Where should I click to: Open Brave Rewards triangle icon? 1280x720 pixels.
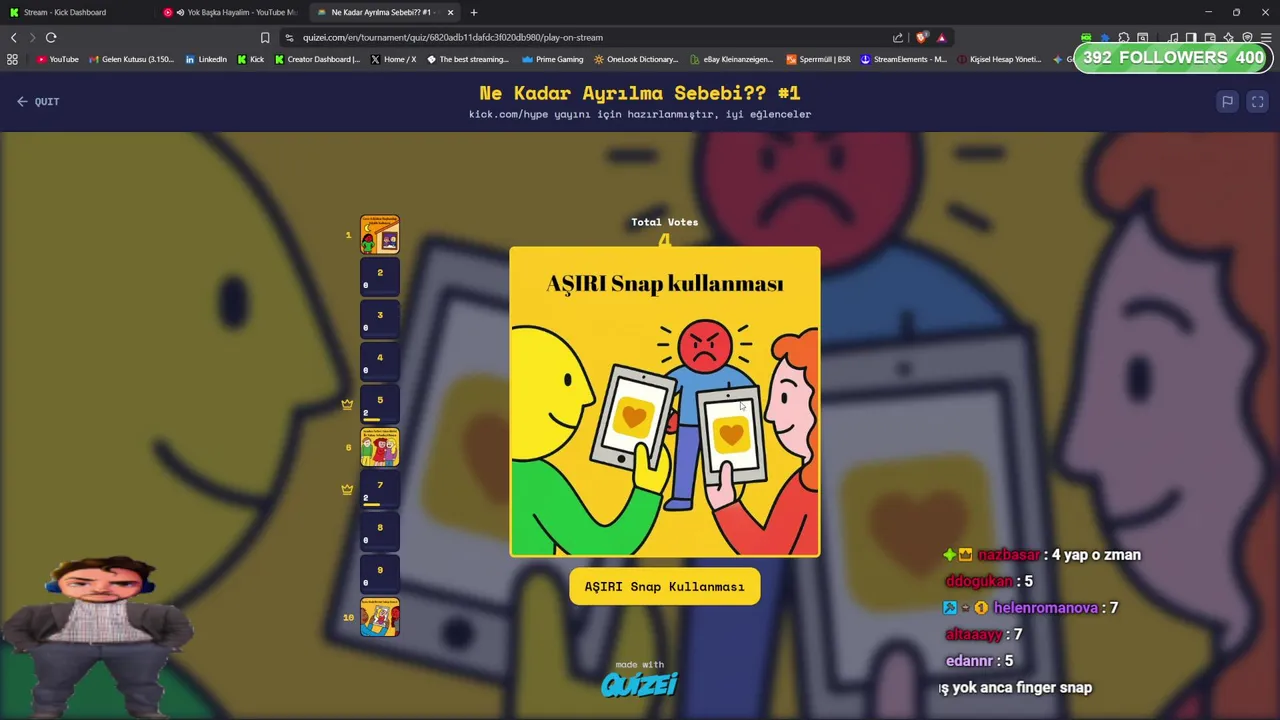click(941, 37)
